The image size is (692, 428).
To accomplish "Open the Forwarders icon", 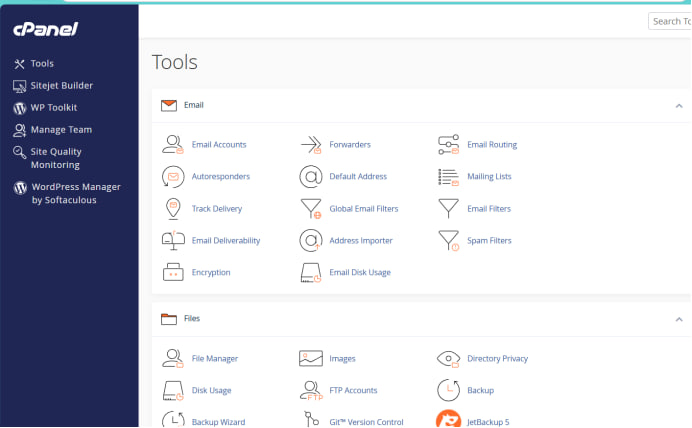I will pos(311,145).
